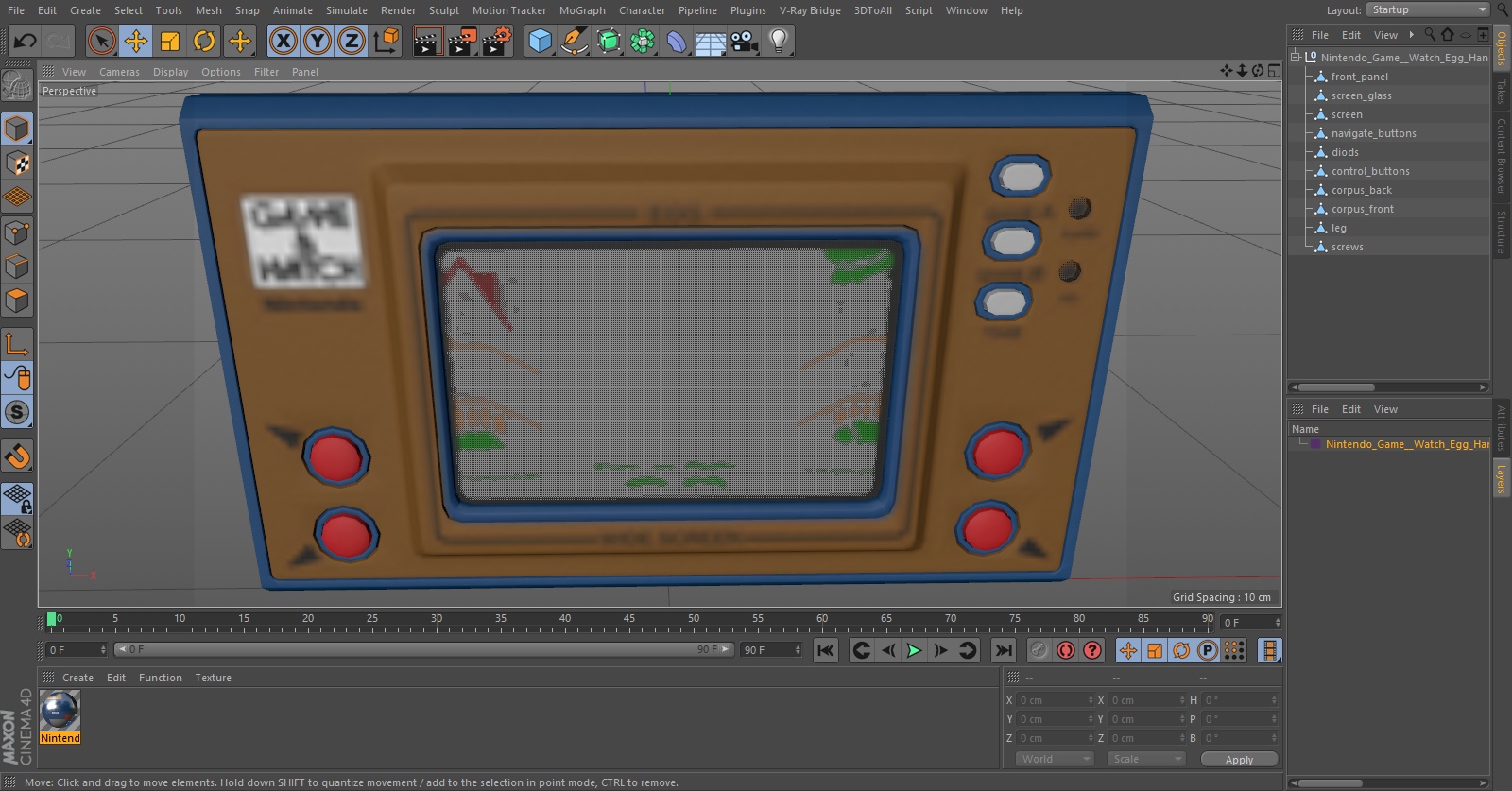
Task: Open the Scale mode dropdown
Action: (1146, 759)
